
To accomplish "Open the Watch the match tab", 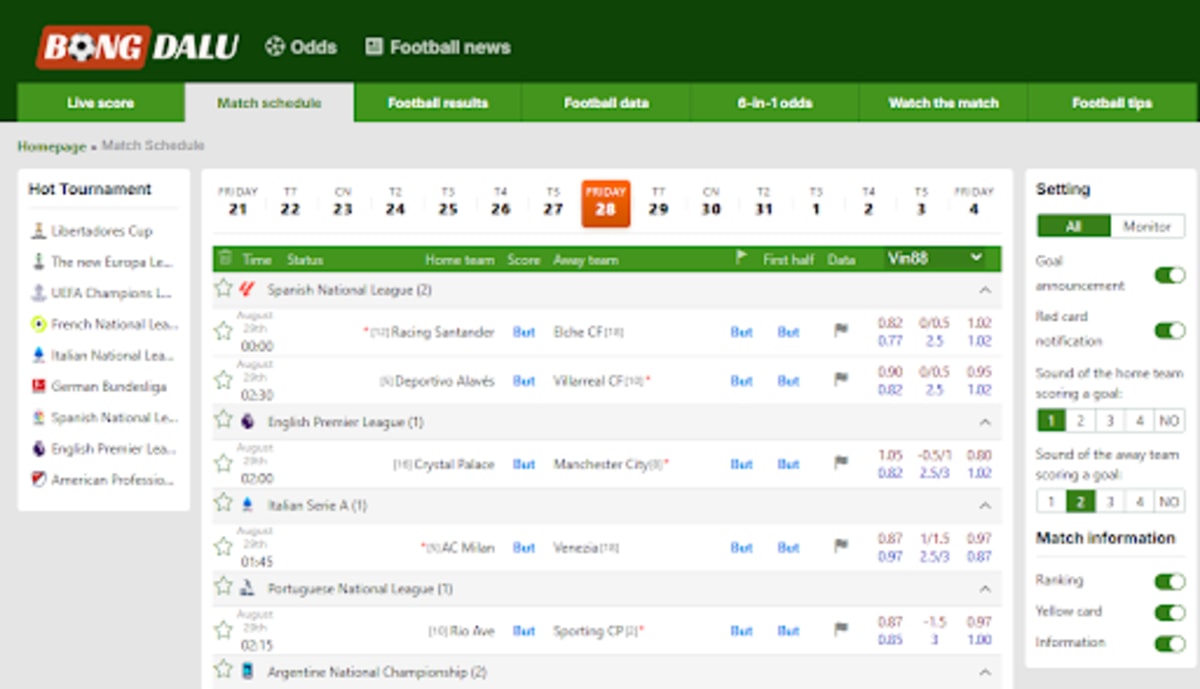I will click(x=943, y=103).
